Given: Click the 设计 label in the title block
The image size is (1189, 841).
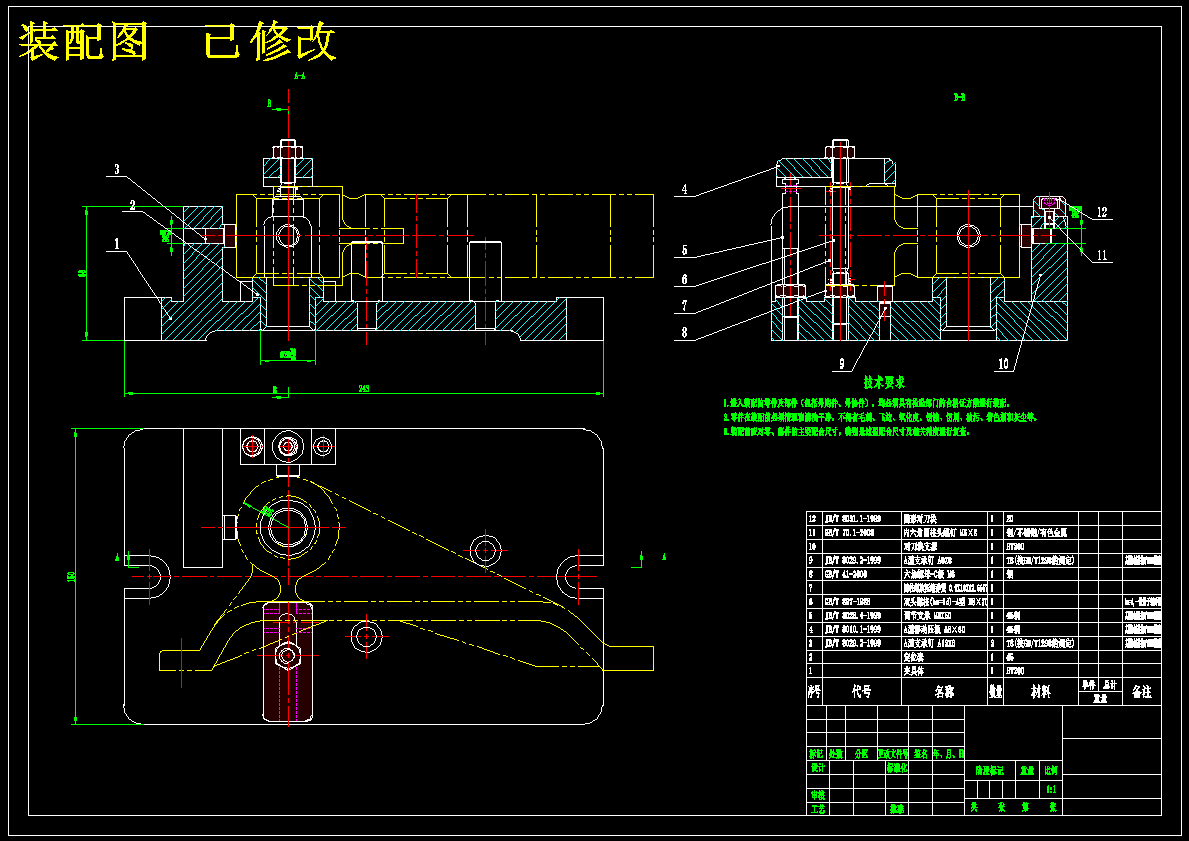Looking at the screenshot, I should point(818,767).
